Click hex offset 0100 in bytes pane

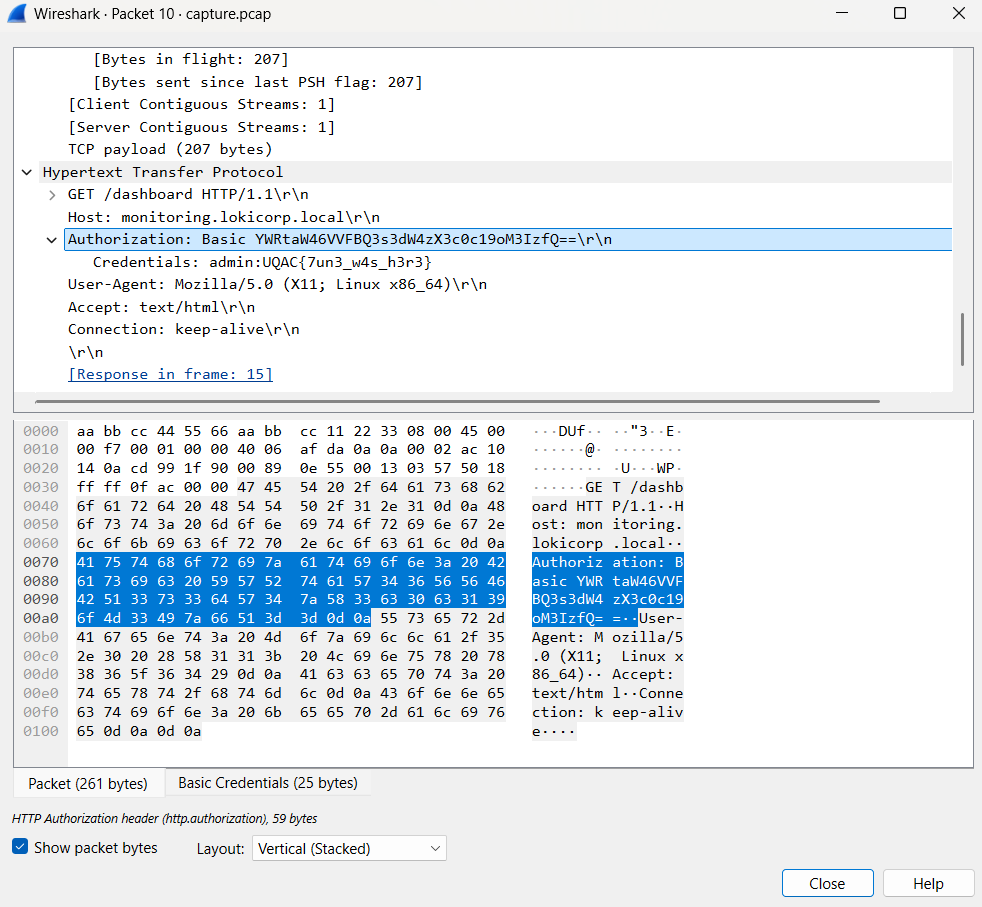pyautogui.click(x=41, y=731)
